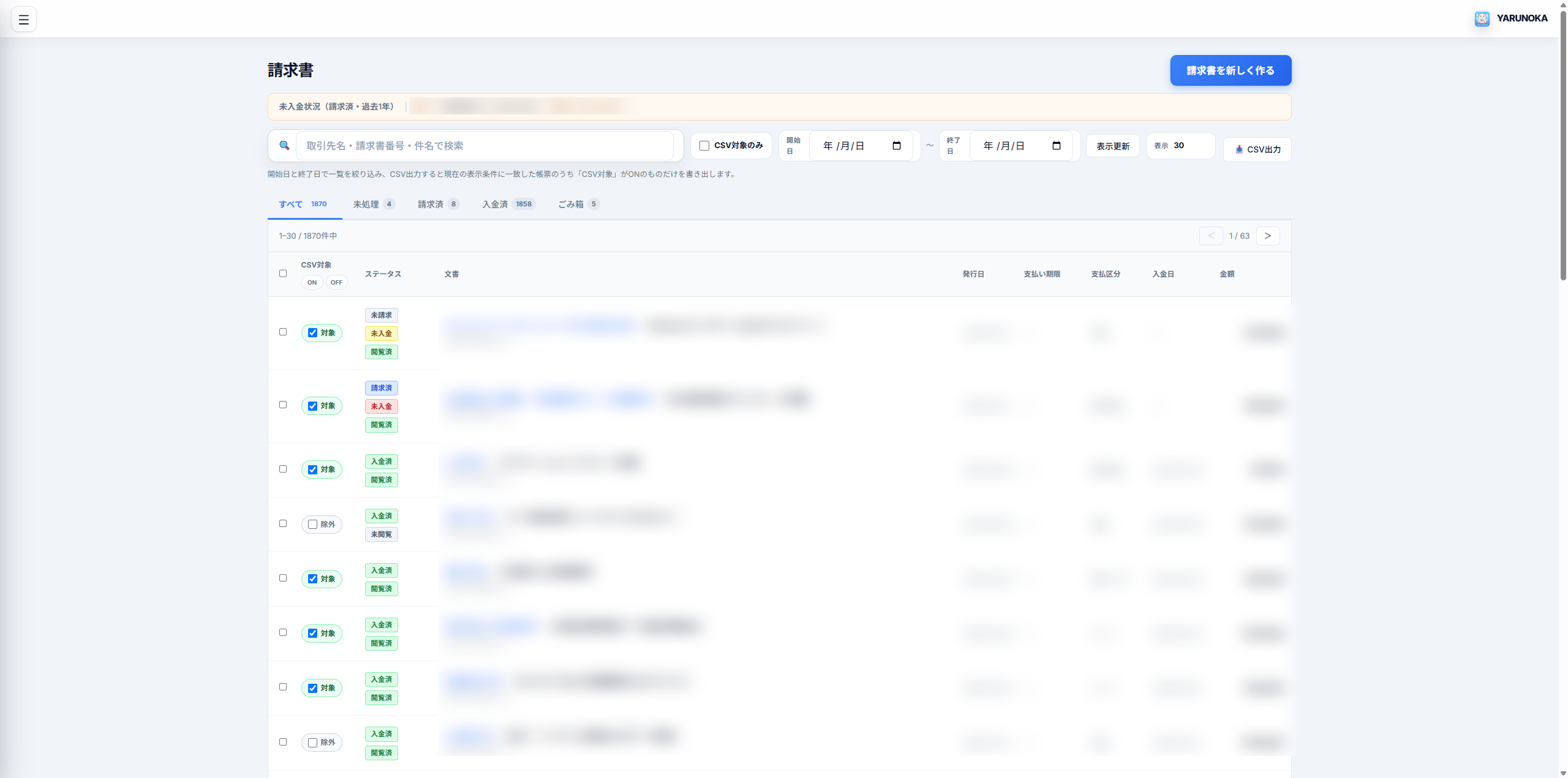Click the 未入金状況 summary banner
The height and width of the screenshot is (778, 1568).
[x=779, y=107]
